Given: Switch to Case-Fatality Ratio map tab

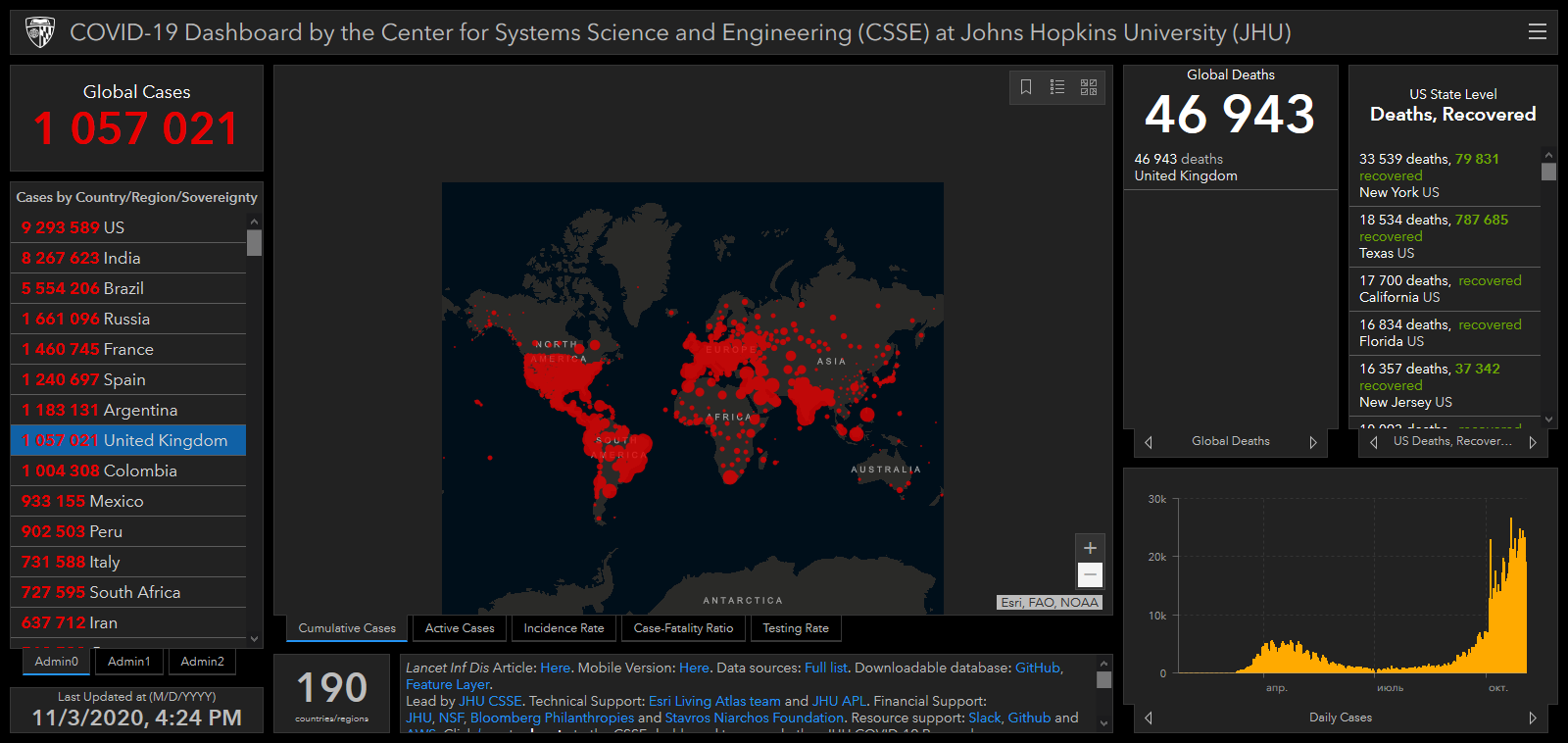Looking at the screenshot, I should [683, 628].
